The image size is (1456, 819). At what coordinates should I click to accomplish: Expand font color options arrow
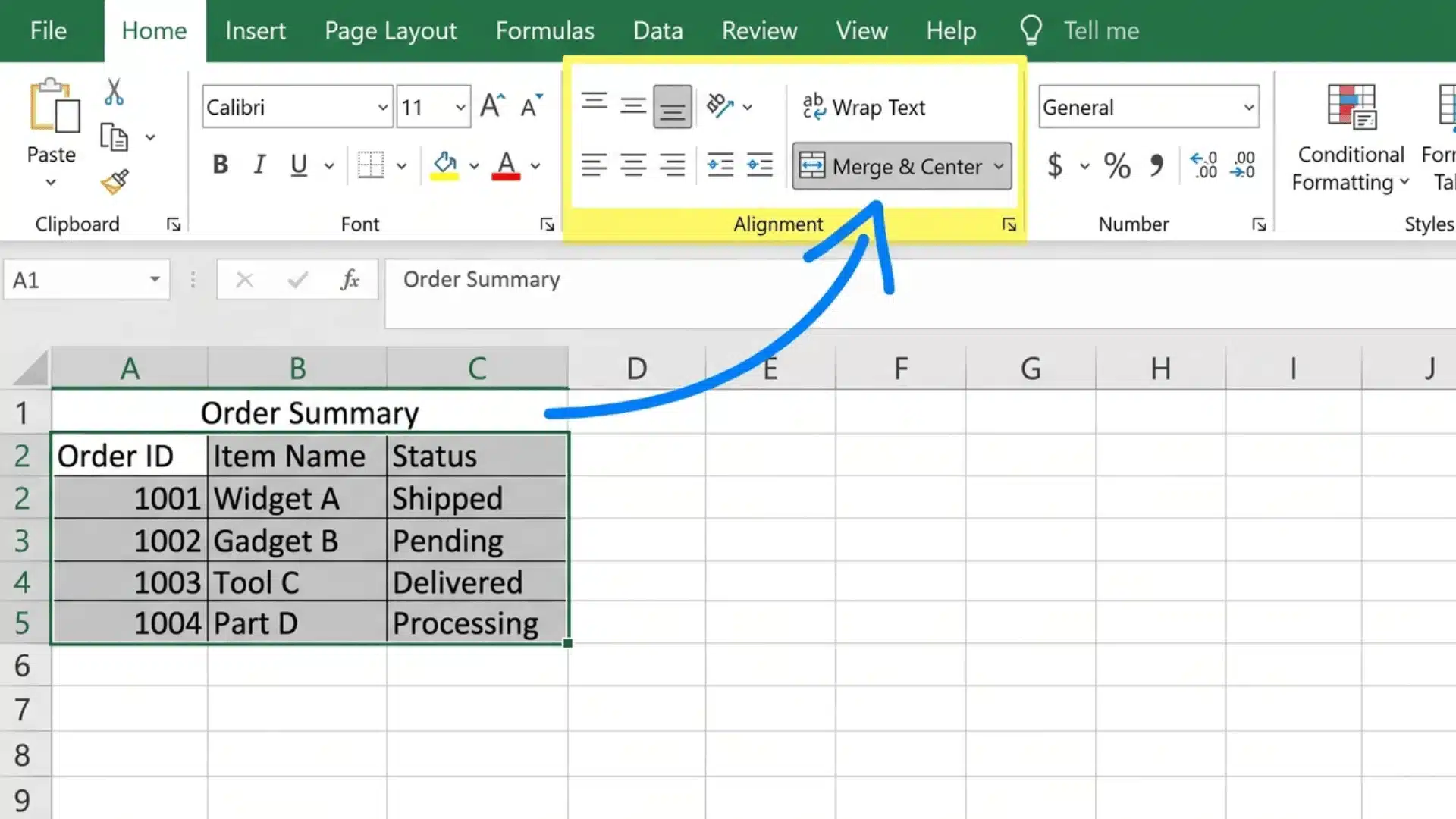point(535,165)
